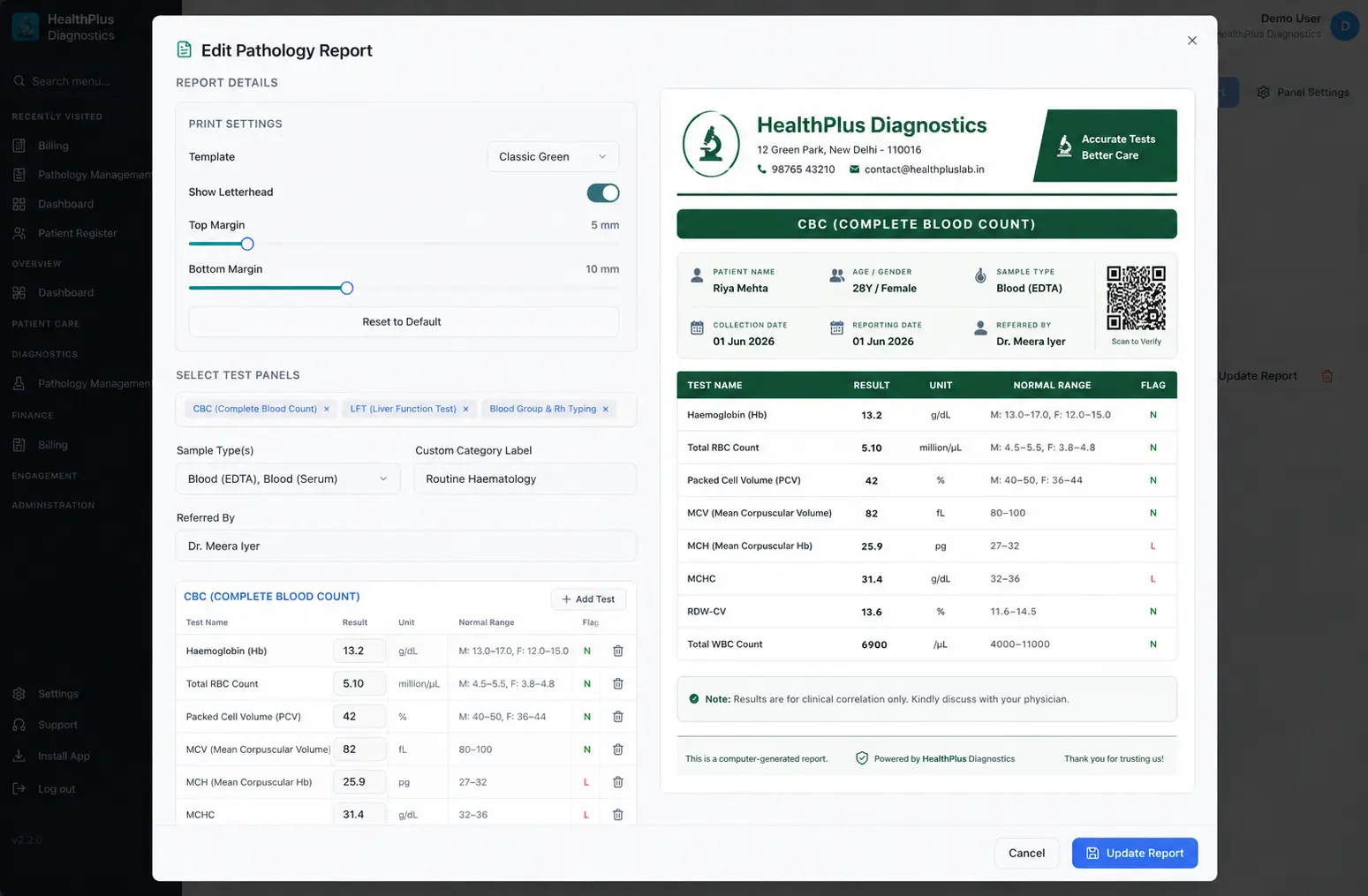Delete the Haemoglobin (Hb) test row
1368x896 pixels.
click(x=618, y=651)
